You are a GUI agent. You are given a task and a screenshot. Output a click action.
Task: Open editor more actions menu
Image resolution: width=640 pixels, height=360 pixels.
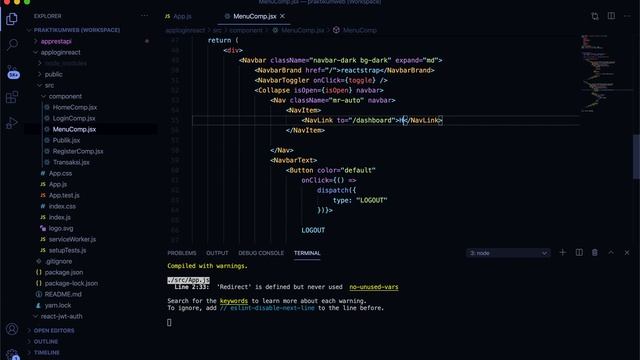tap(627, 16)
